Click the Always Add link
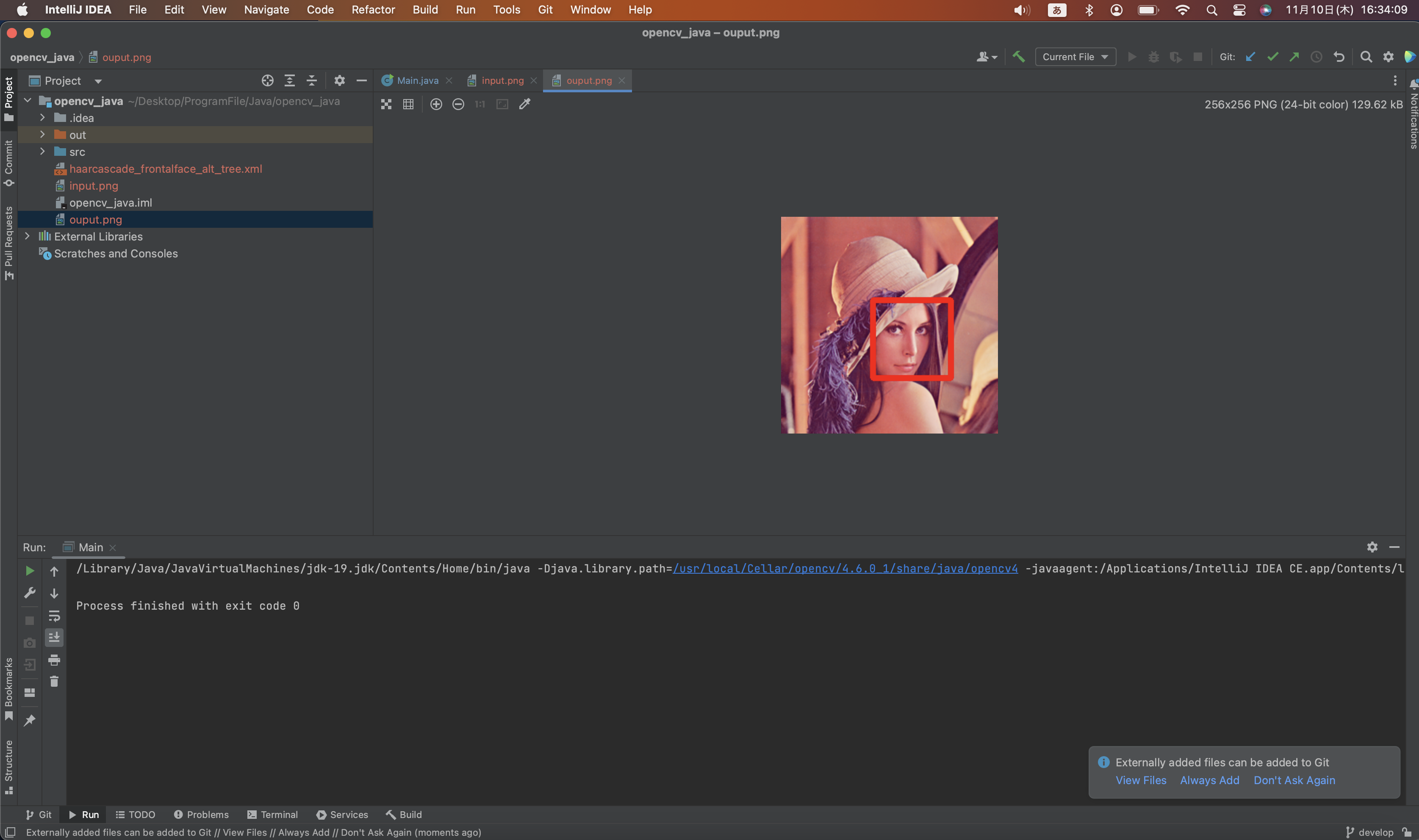Screen dimensions: 1419x840 tap(1209, 780)
